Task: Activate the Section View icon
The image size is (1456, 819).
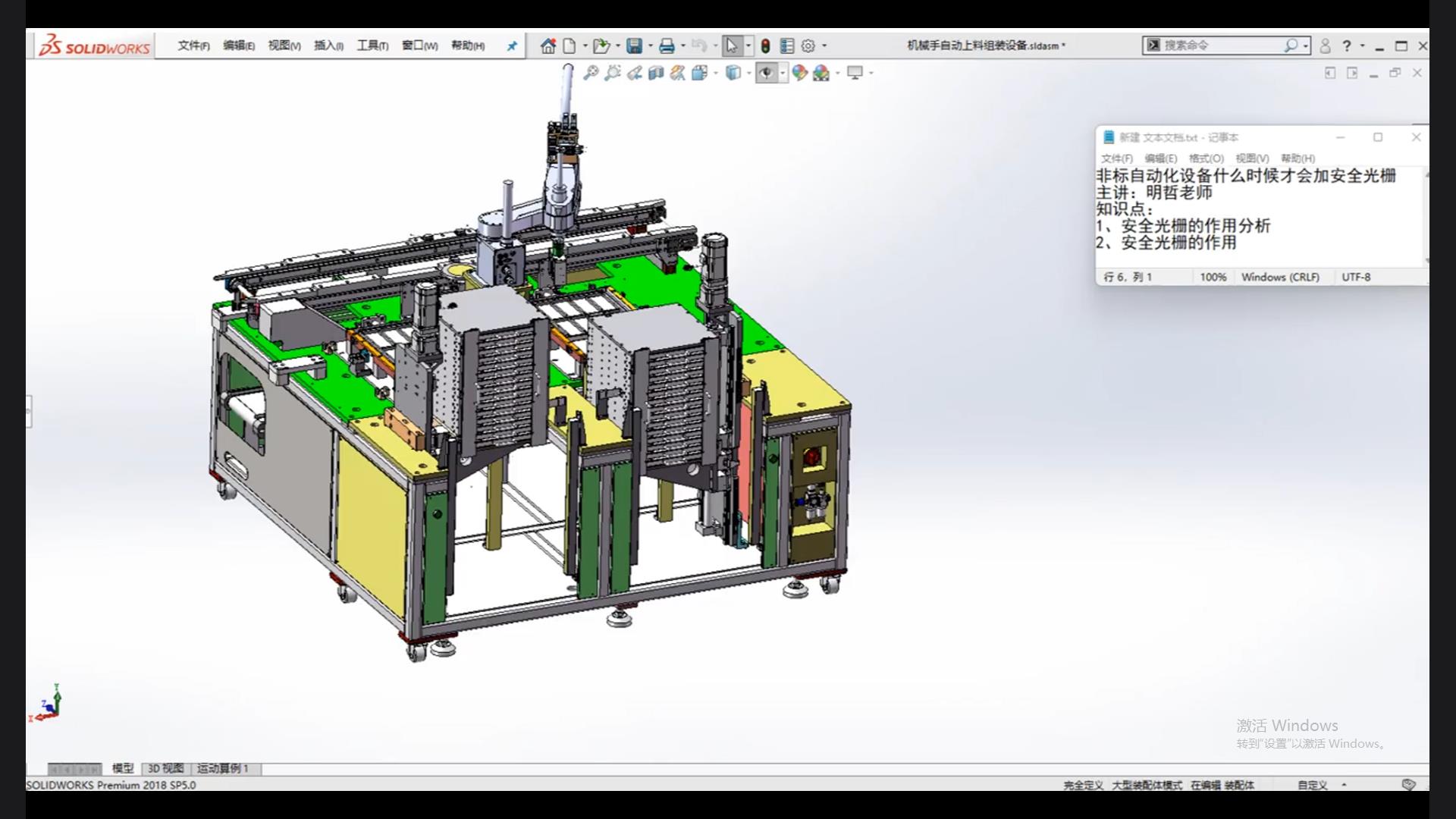Action: click(656, 73)
